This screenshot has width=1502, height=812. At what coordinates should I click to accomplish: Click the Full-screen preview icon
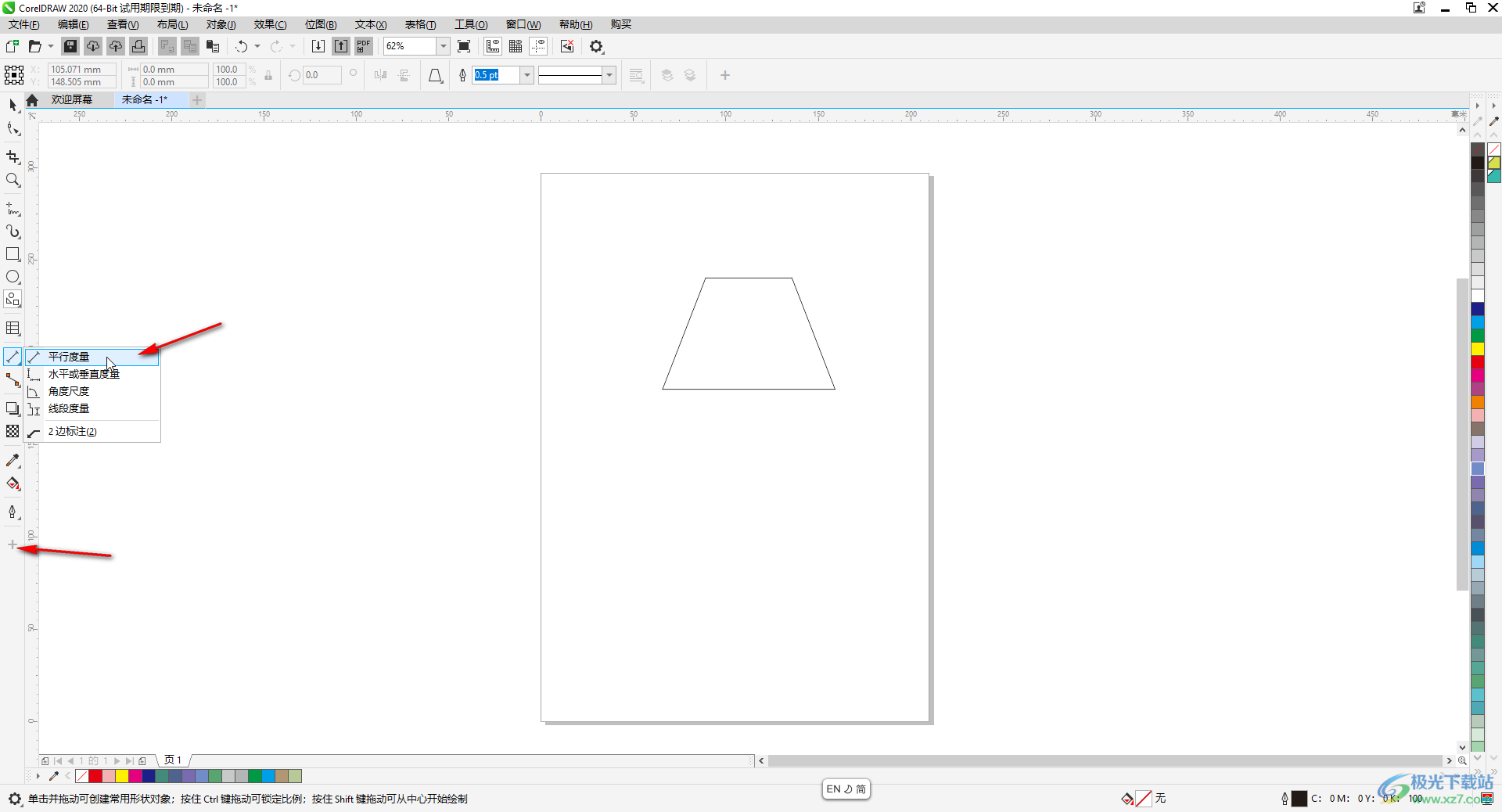click(x=464, y=46)
